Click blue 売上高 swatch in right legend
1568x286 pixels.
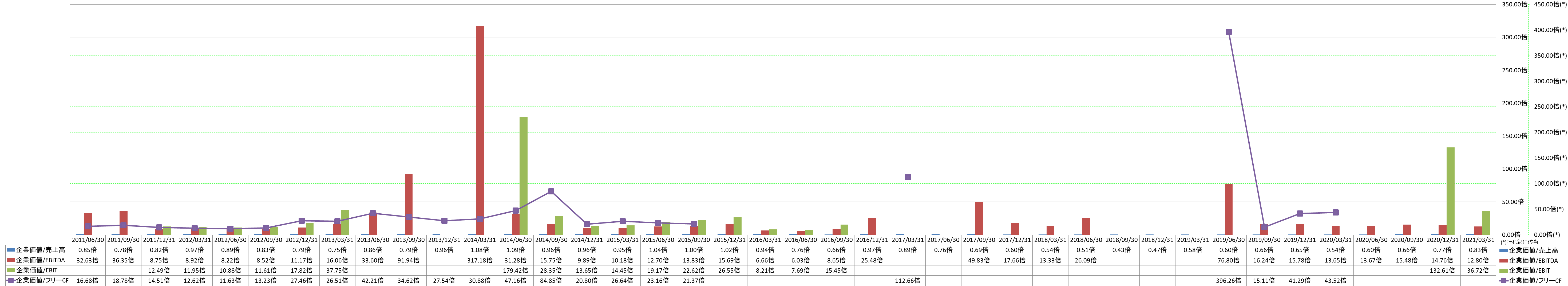point(1503,250)
